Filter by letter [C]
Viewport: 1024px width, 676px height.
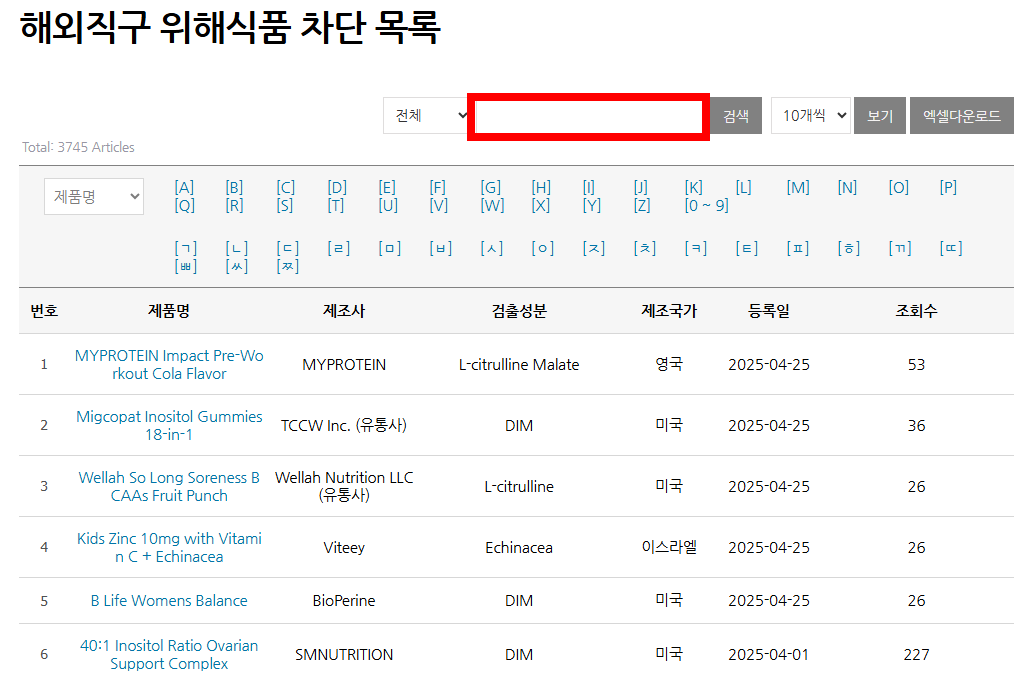pos(285,187)
